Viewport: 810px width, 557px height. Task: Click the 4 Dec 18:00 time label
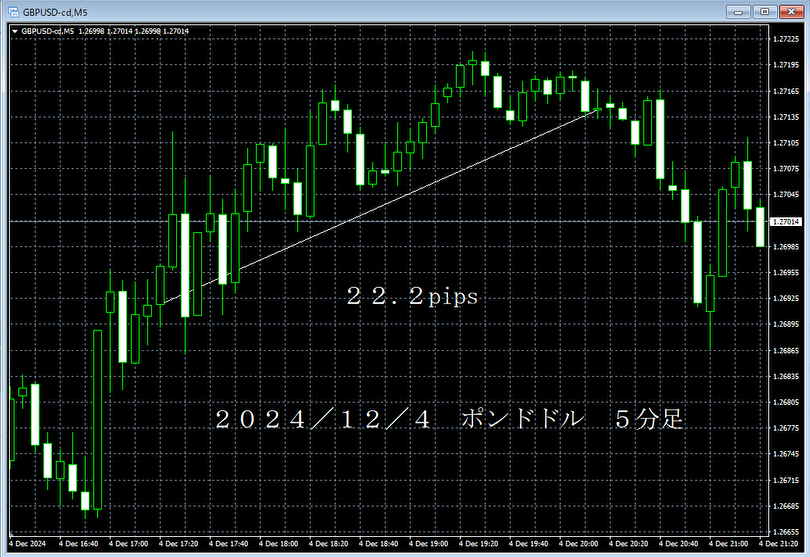279,544
